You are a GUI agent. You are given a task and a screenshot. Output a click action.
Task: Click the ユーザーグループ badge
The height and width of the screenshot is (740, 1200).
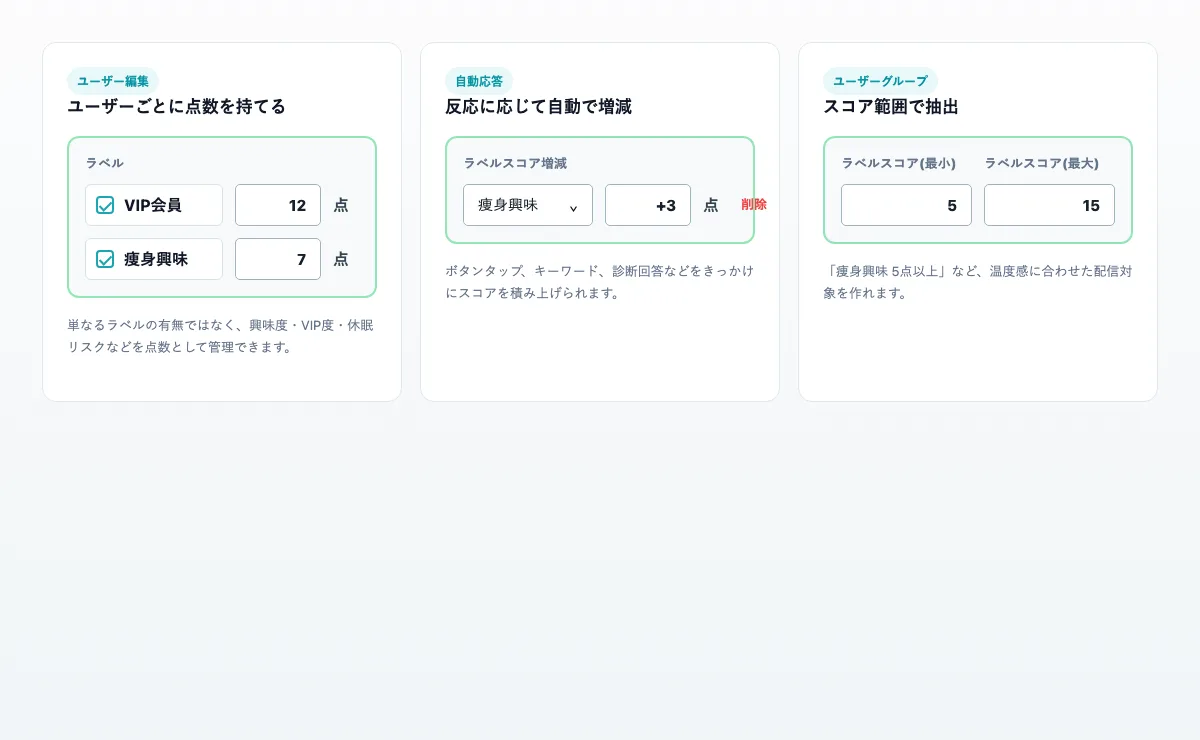click(x=880, y=81)
